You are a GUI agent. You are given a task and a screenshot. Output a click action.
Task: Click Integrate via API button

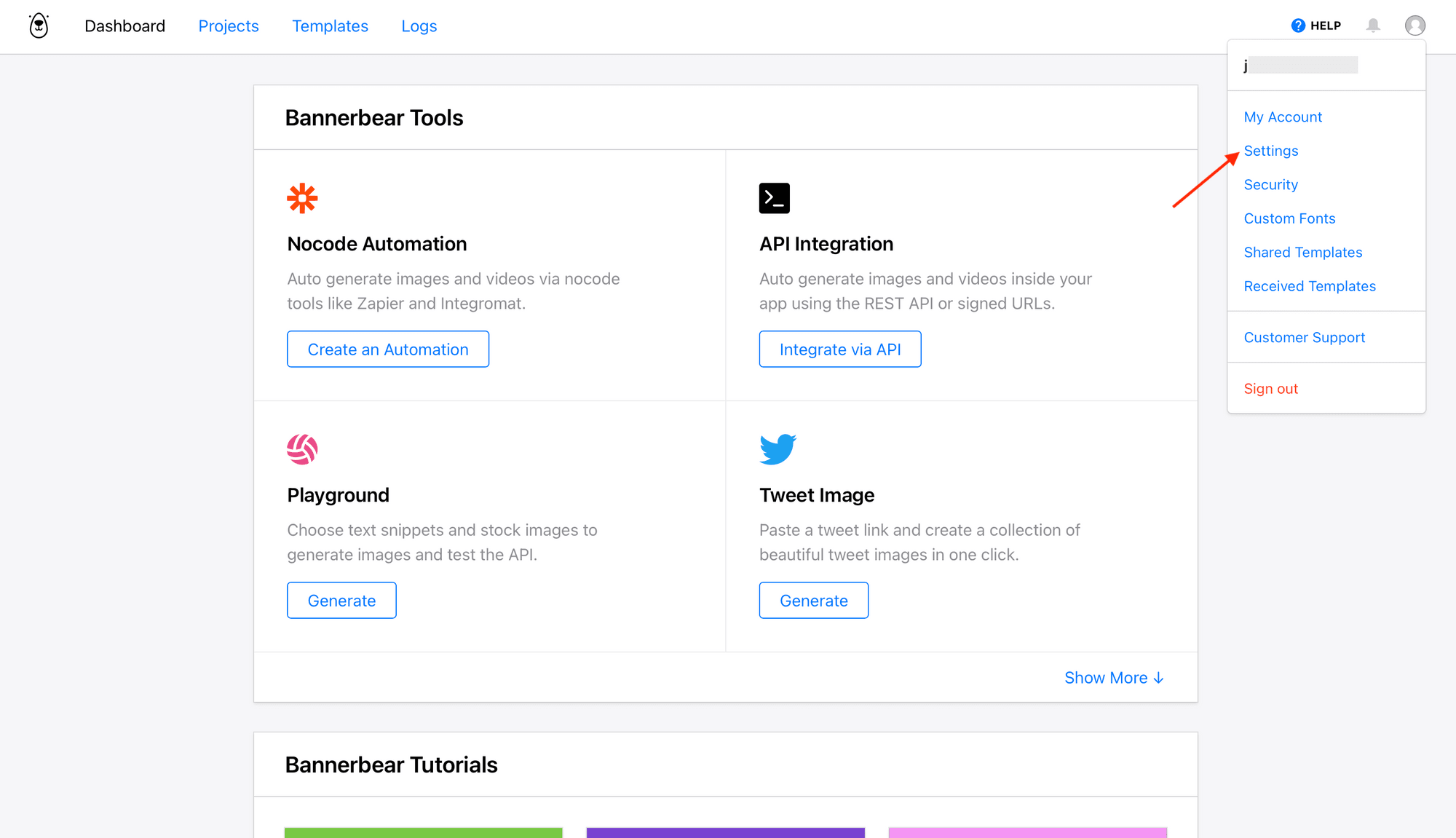840,349
